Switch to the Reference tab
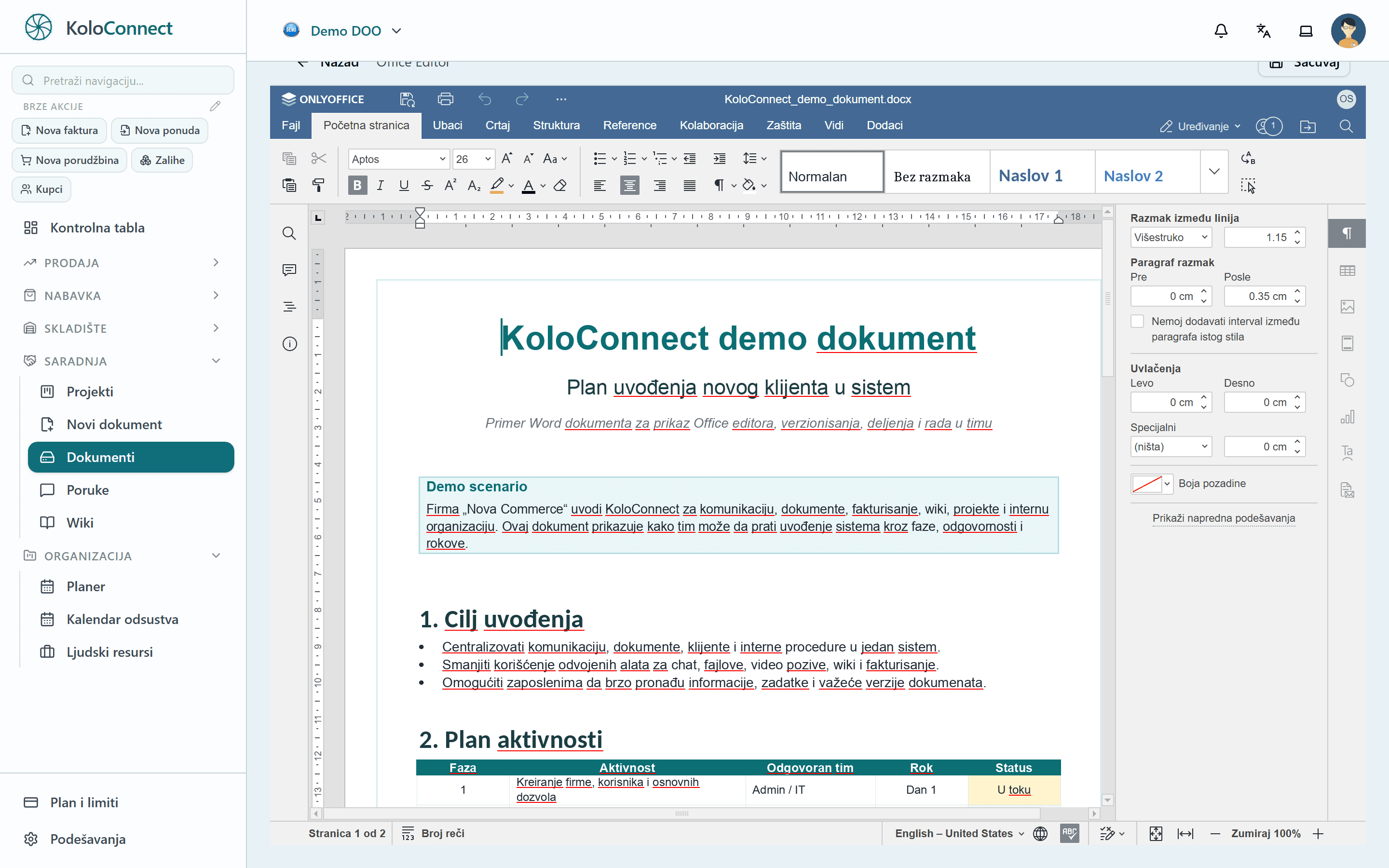Screen dimensions: 1389x868 629,125
